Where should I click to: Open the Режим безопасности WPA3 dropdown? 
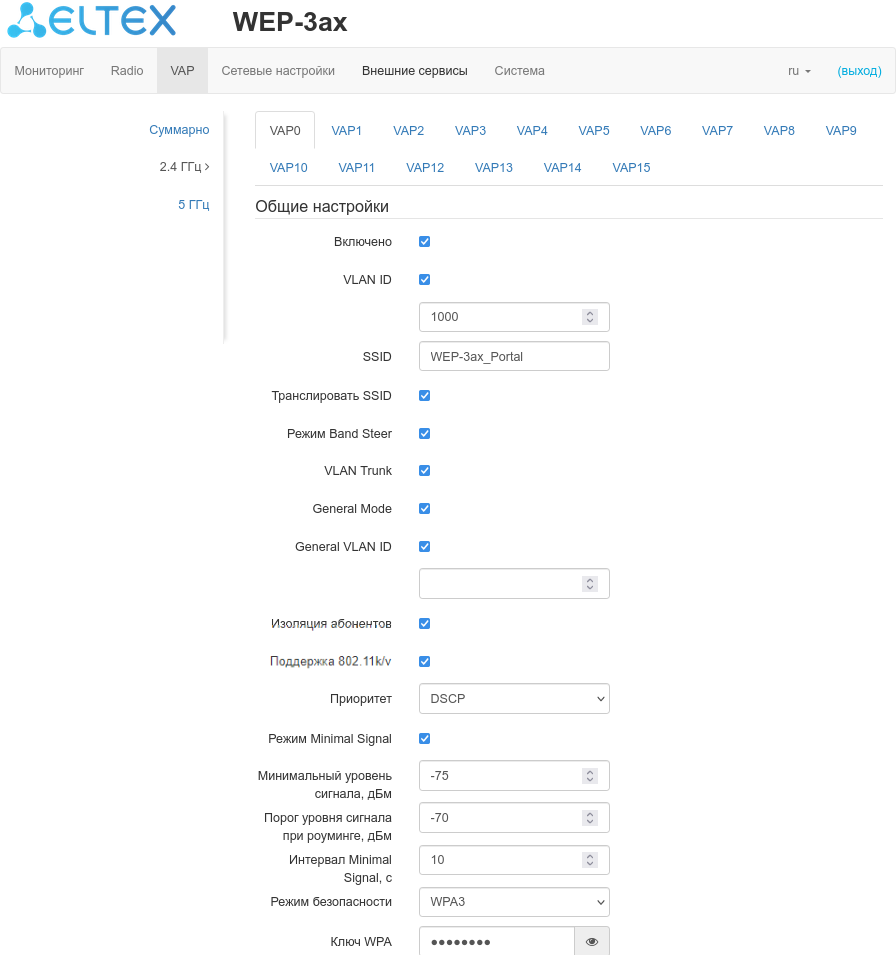point(514,902)
